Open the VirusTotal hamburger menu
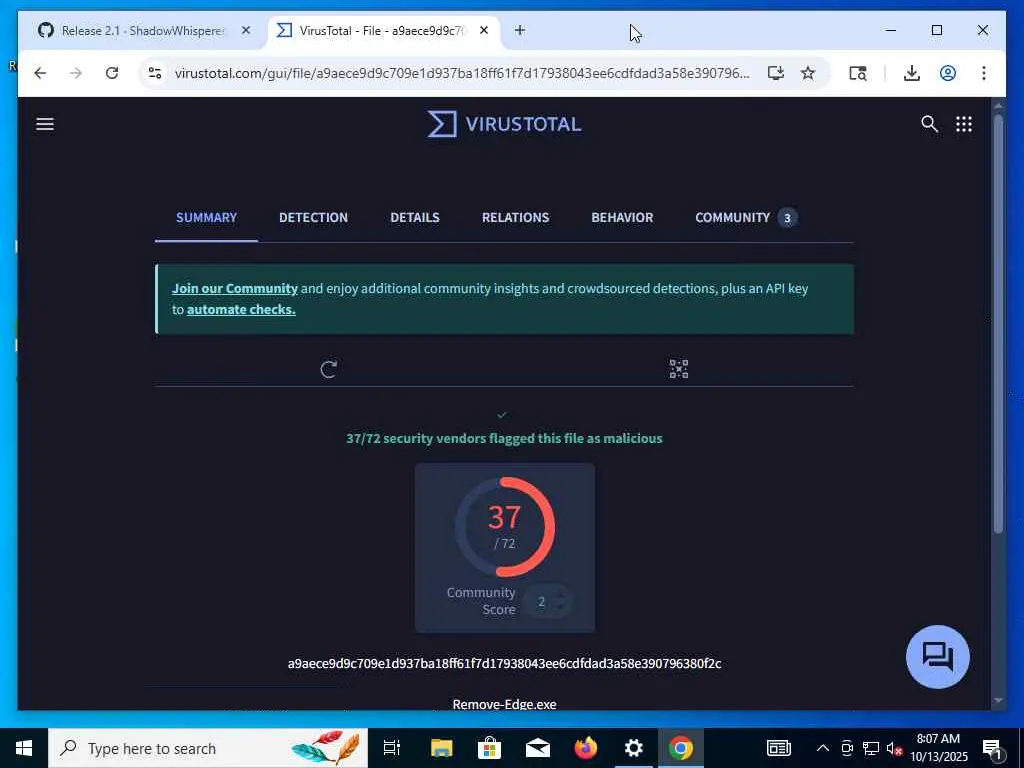The image size is (1024, 768). (45, 124)
